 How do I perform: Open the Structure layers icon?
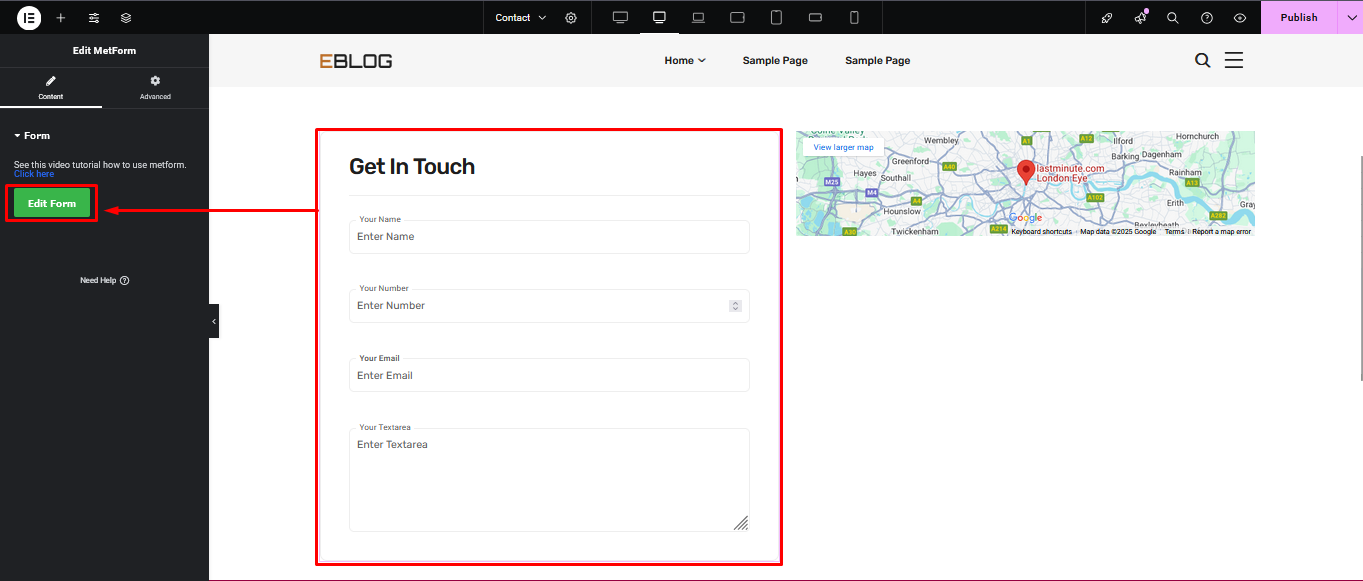click(x=126, y=18)
